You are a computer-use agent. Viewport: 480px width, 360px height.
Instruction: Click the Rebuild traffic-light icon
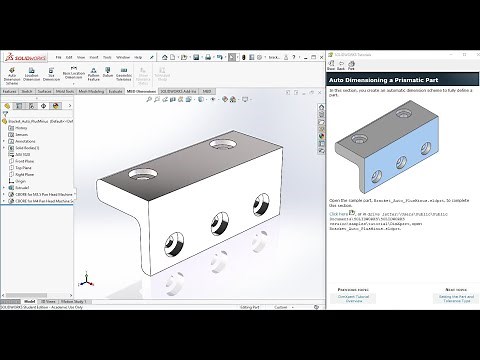[x=244, y=57]
